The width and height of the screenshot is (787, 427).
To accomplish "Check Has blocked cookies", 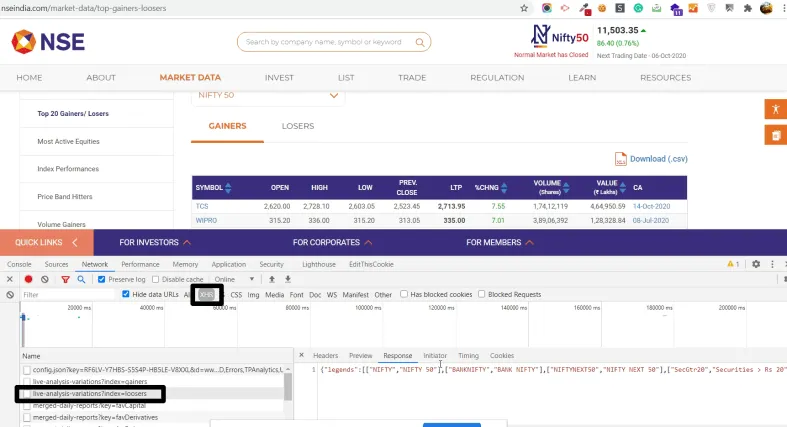I will 404,294.
